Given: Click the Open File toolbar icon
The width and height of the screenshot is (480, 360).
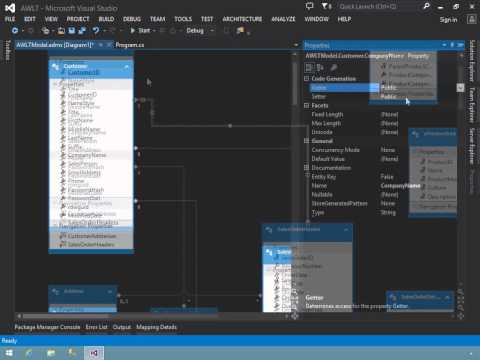Looking at the screenshot, I should click(61, 31).
